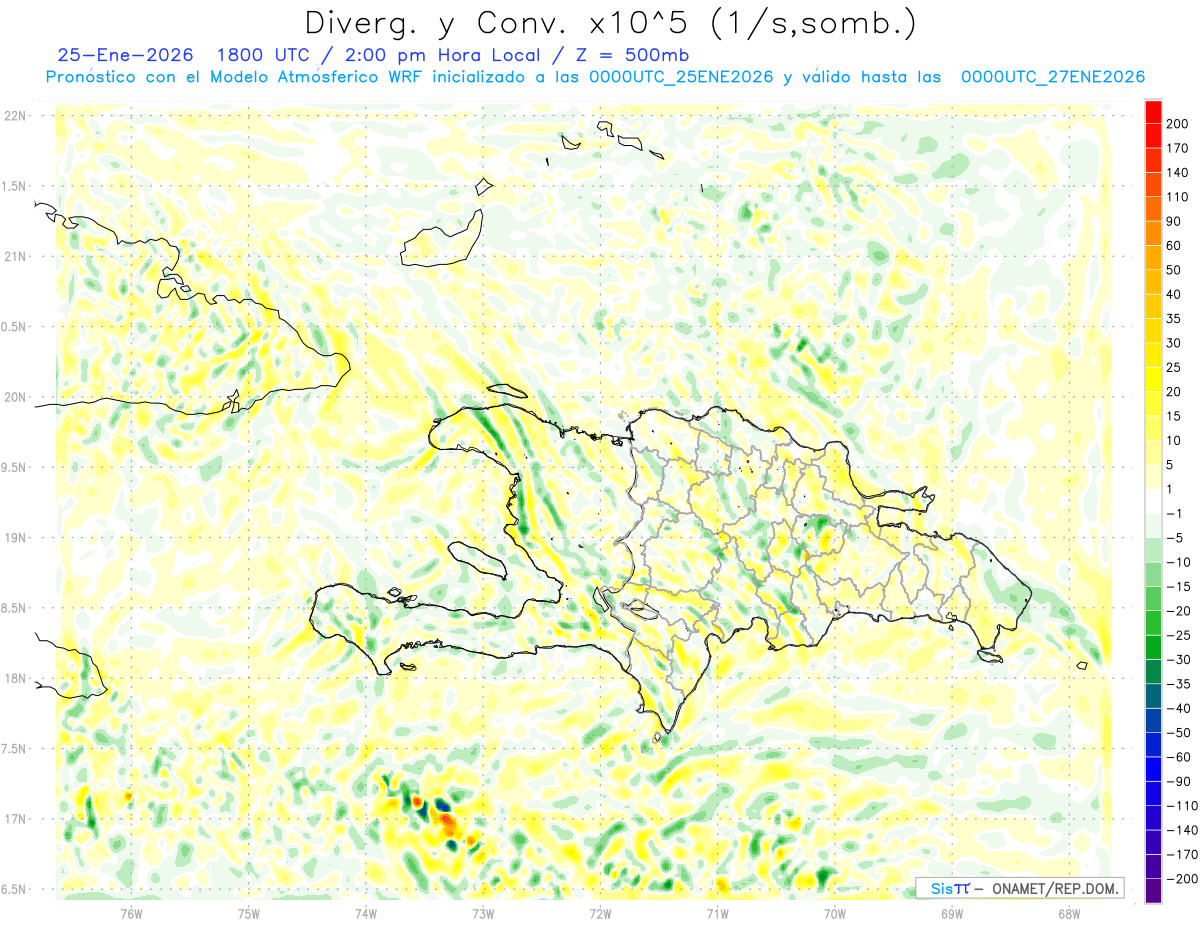The width and height of the screenshot is (1200, 927).
Task: Click the '20N' latitude label
Action: 14,397
